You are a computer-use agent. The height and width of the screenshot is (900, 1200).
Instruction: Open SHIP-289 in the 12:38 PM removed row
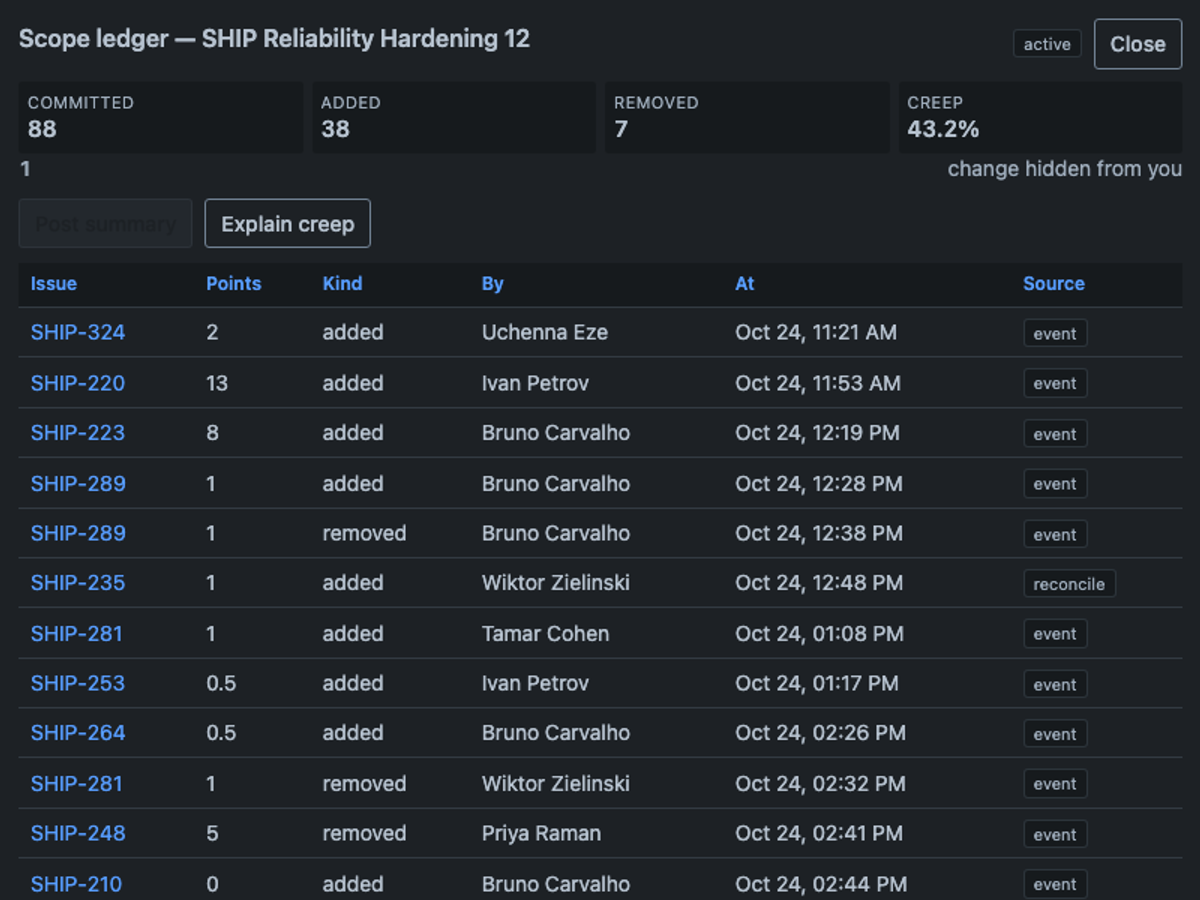(x=78, y=533)
